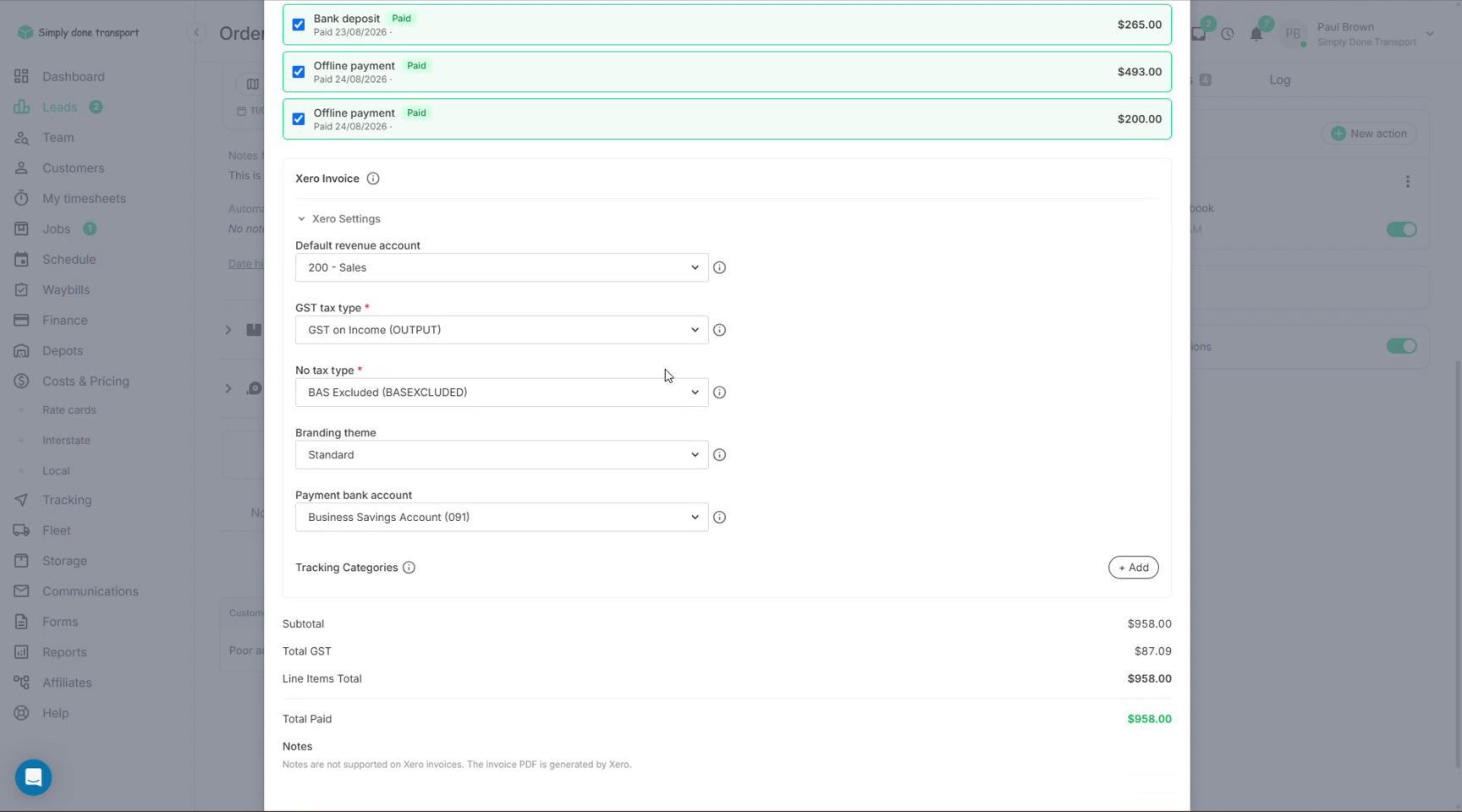The width and height of the screenshot is (1462, 812).
Task: Collapse the sidebar with arrow button
Action: click(x=196, y=32)
